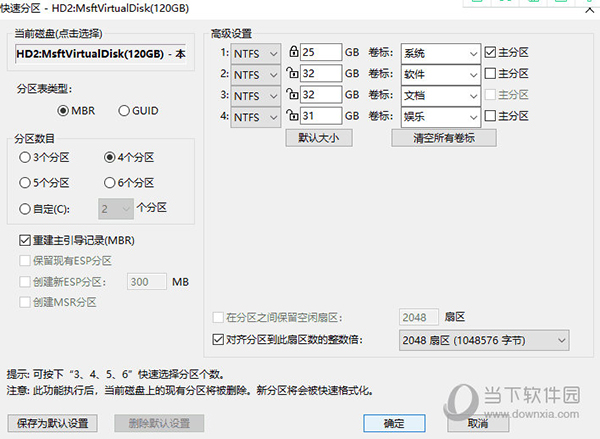Enable 主分区 checkbox for partition 2 软件
The image size is (600, 439).
[506, 73]
